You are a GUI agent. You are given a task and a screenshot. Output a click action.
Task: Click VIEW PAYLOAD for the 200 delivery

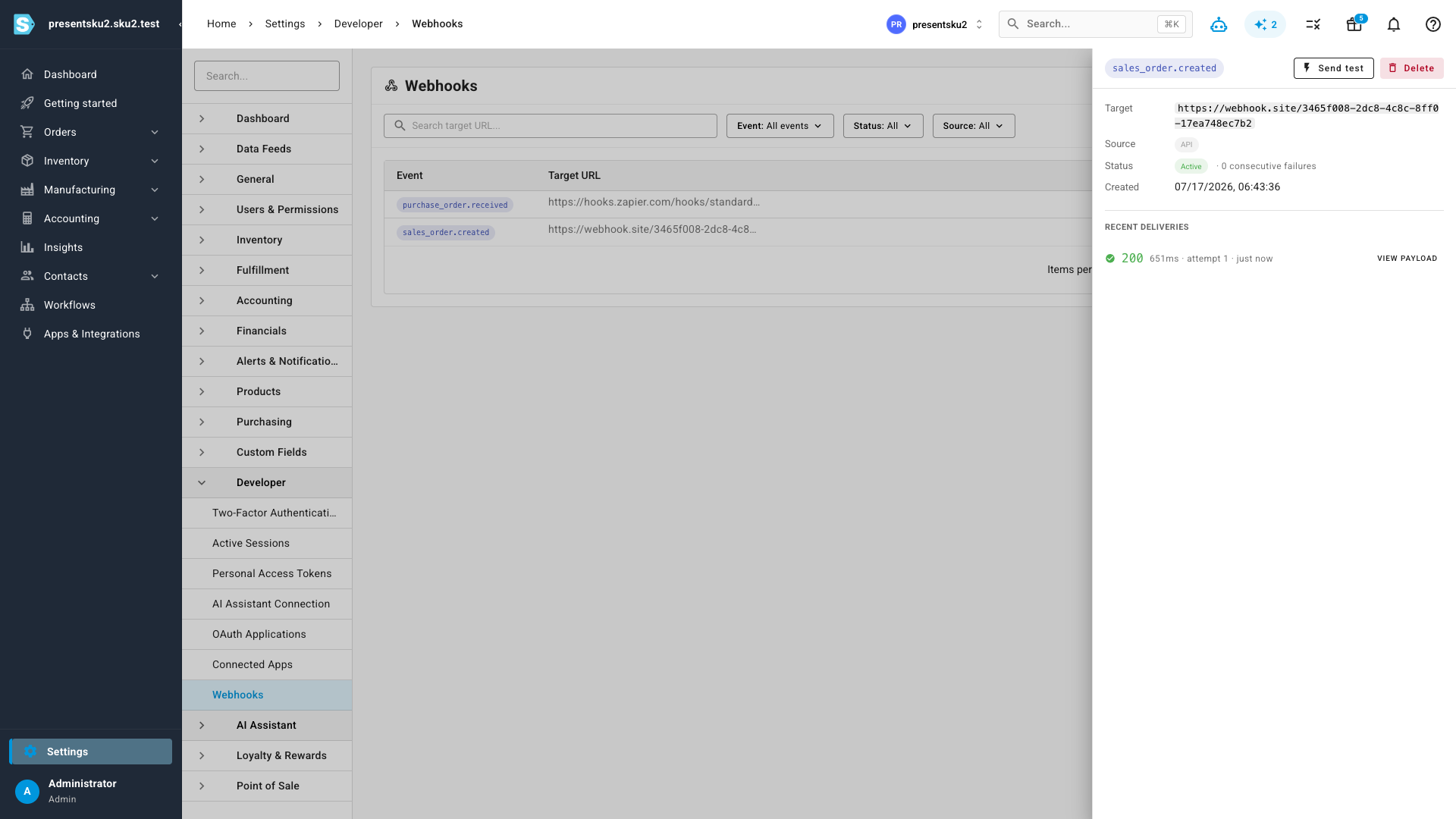[1407, 259]
